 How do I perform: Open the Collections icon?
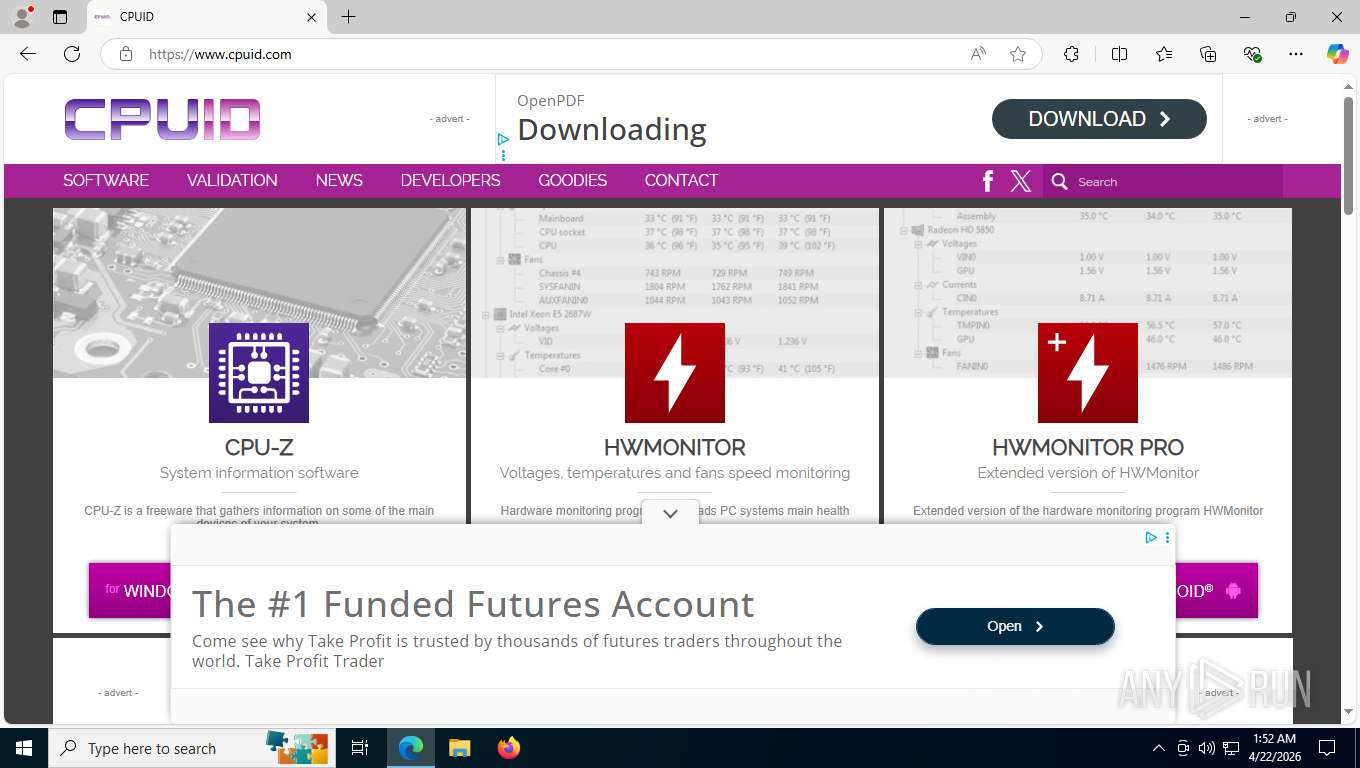coord(1208,54)
